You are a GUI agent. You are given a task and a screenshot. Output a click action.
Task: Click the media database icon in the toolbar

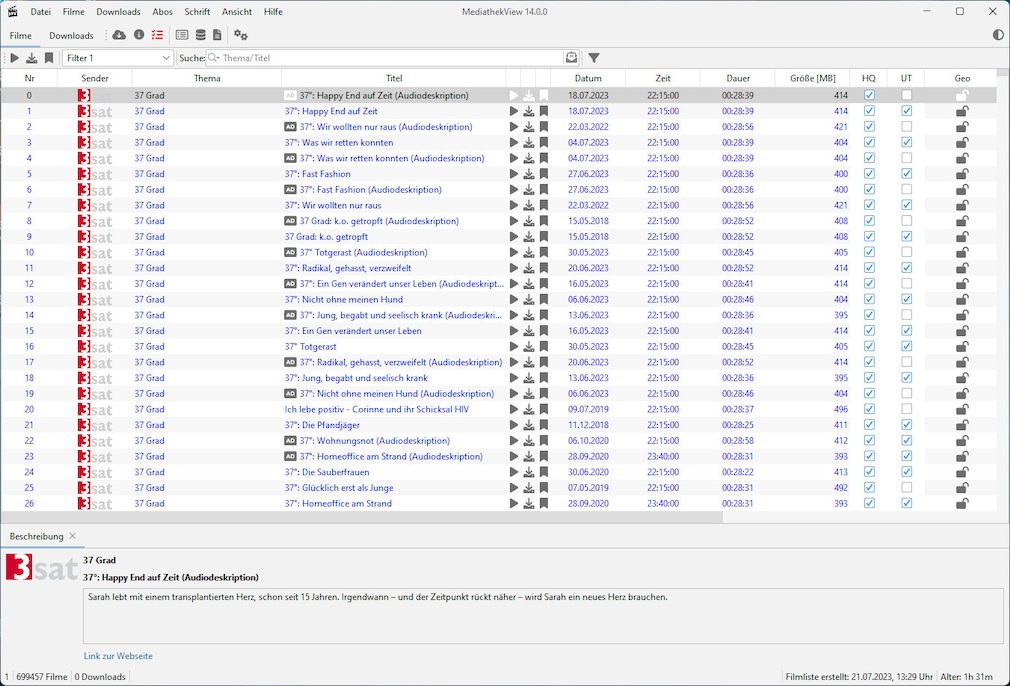click(200, 35)
